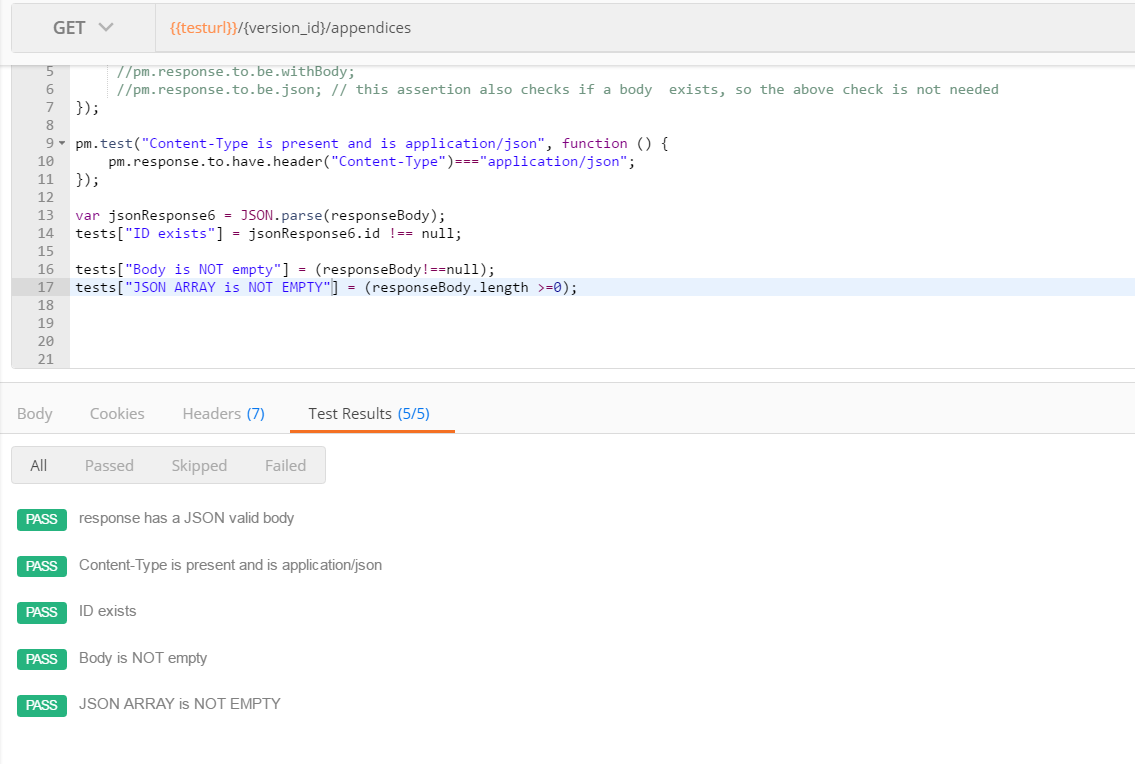Select the All results filter

point(38,464)
